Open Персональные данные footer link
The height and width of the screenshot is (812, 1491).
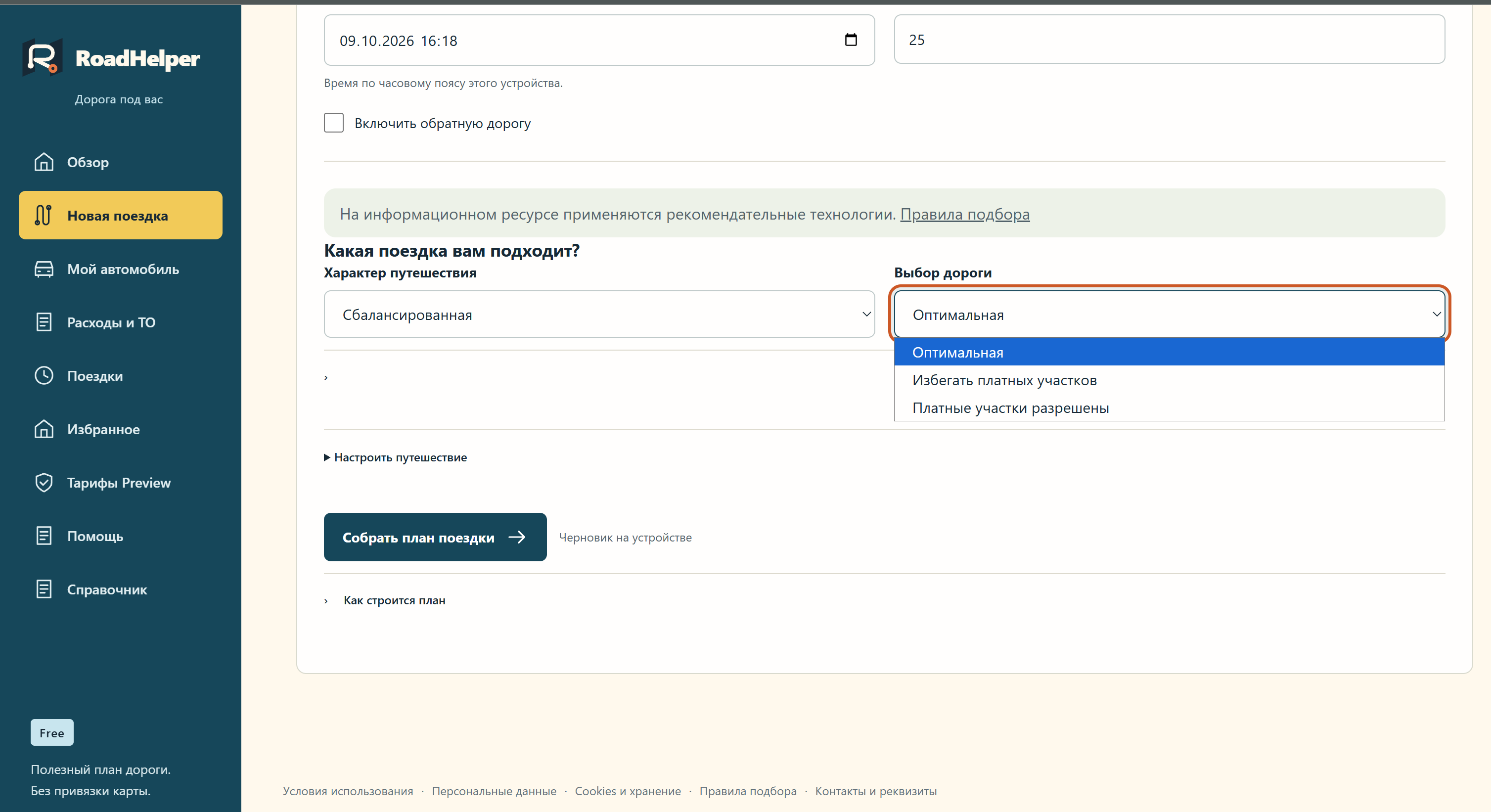(x=494, y=791)
